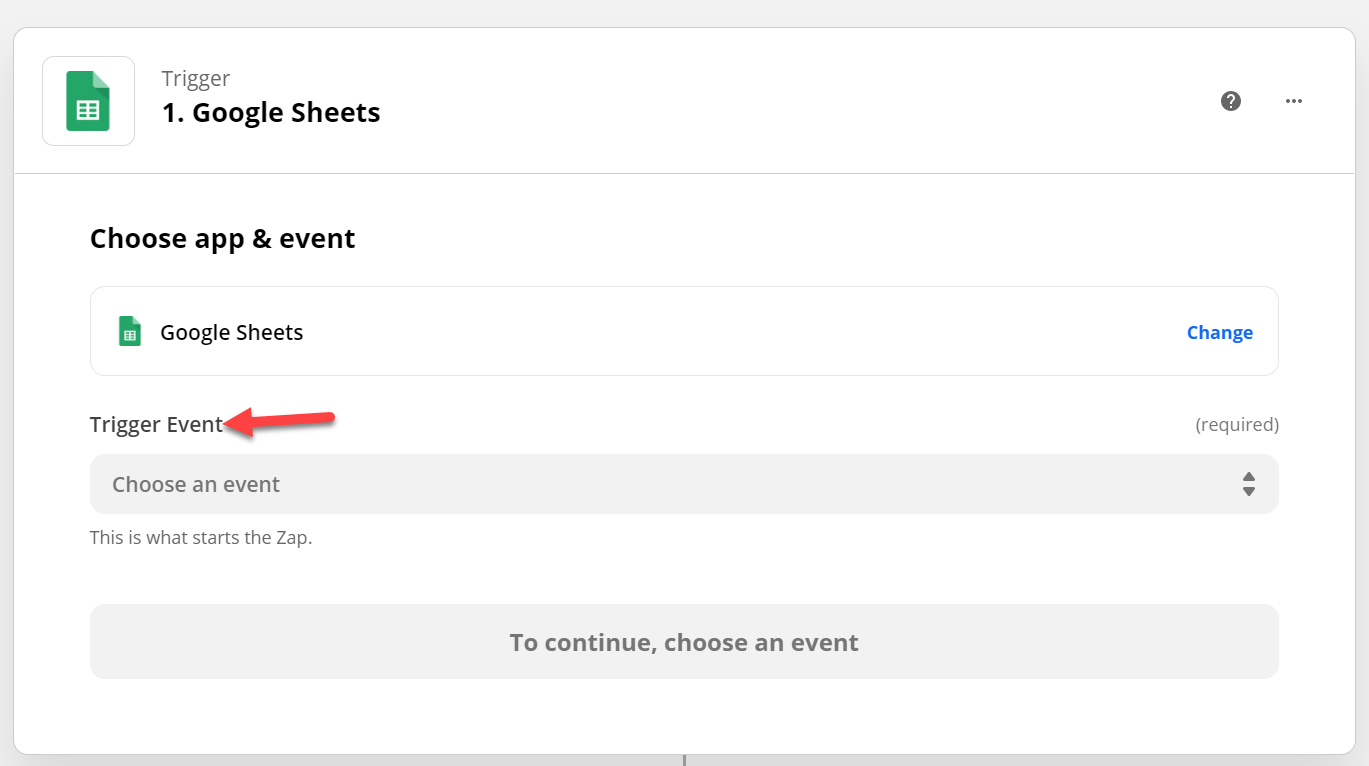
Task: Open the three-dot more options menu
Action: coord(1294,101)
